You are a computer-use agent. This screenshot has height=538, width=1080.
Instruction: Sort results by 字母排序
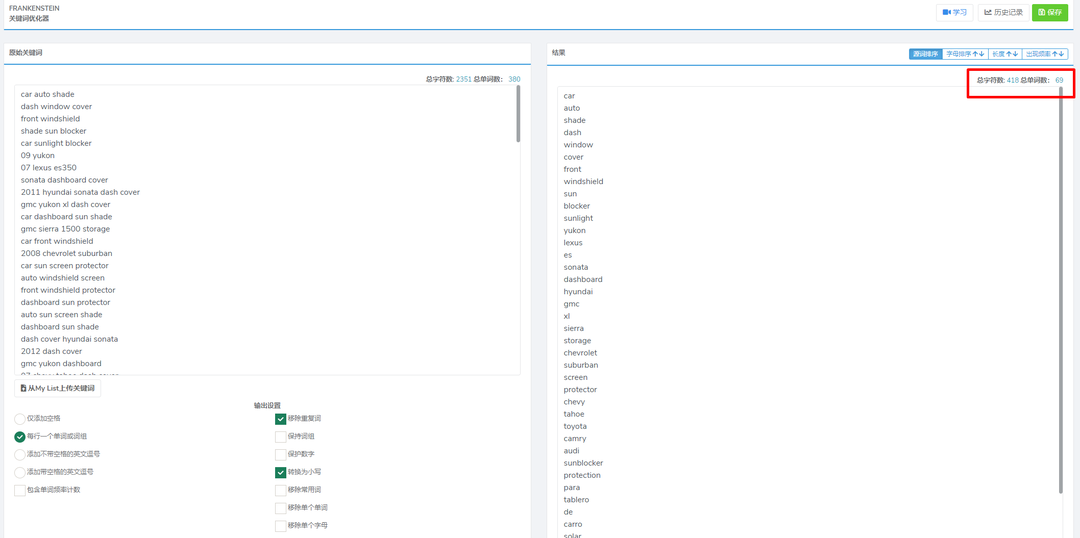965,54
